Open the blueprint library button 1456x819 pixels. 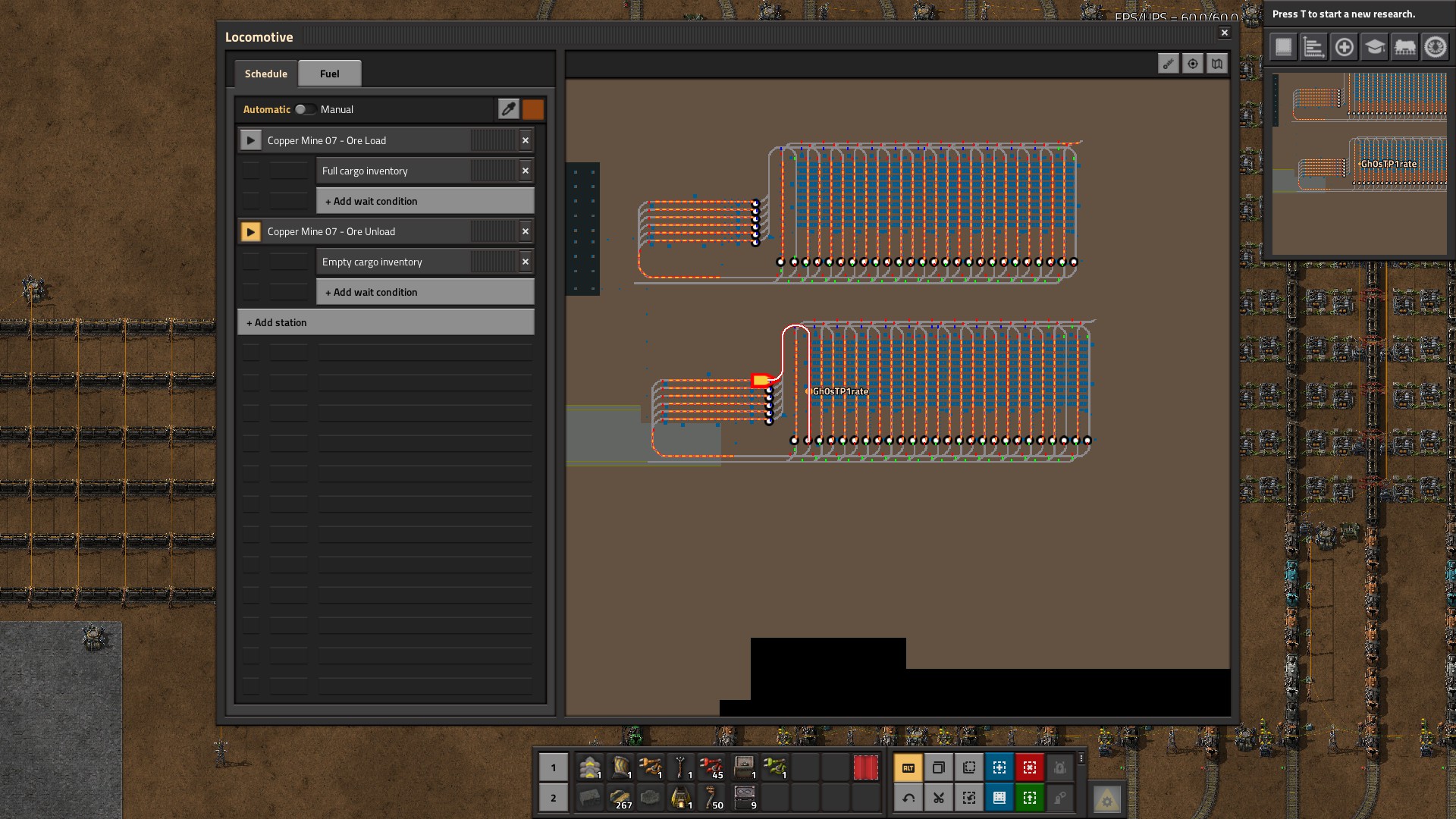(1283, 47)
